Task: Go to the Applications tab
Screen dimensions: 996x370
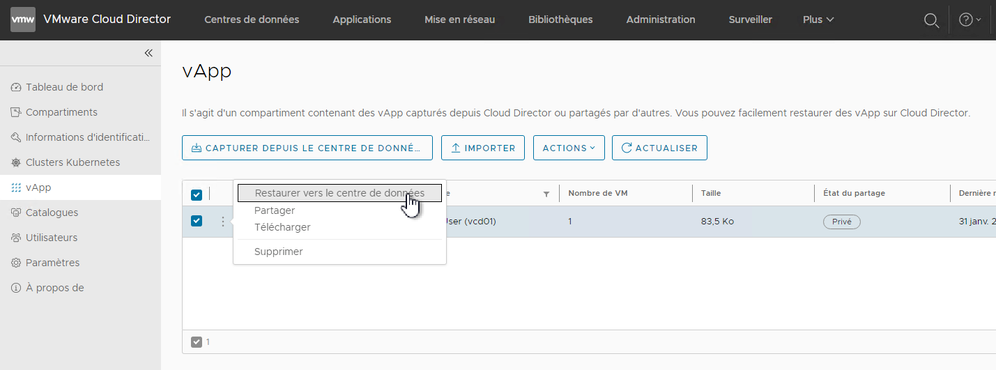Action: pos(362,20)
